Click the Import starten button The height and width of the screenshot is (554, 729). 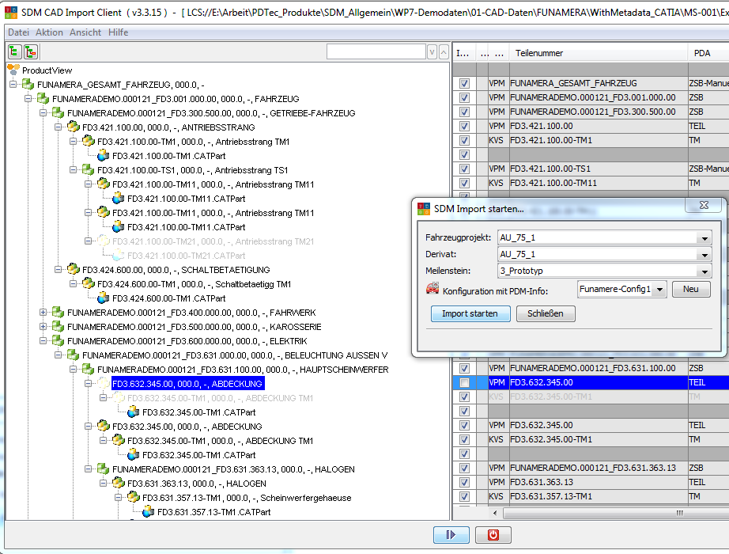[x=470, y=314]
